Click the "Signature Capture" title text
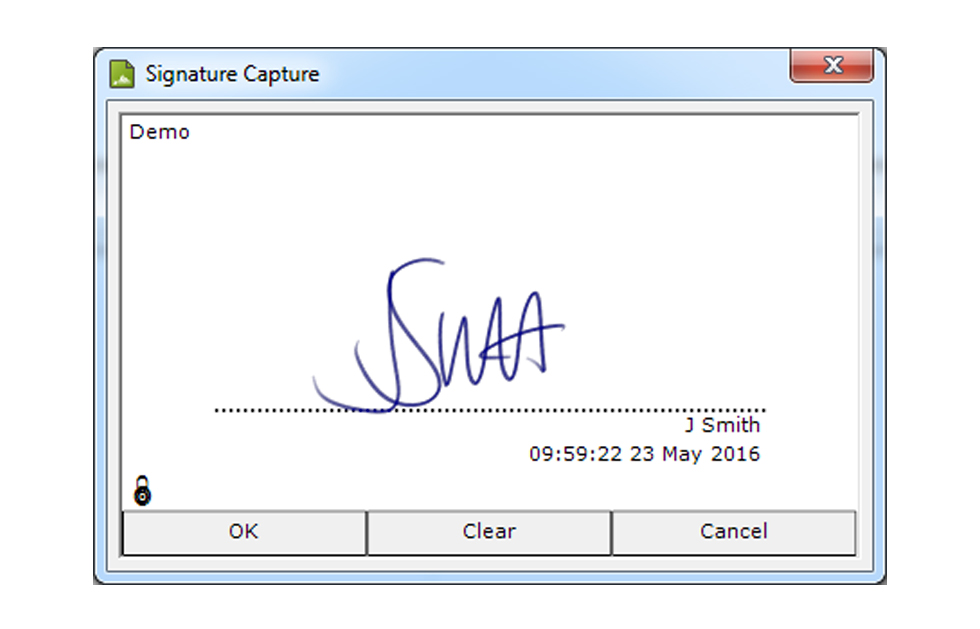 point(232,74)
